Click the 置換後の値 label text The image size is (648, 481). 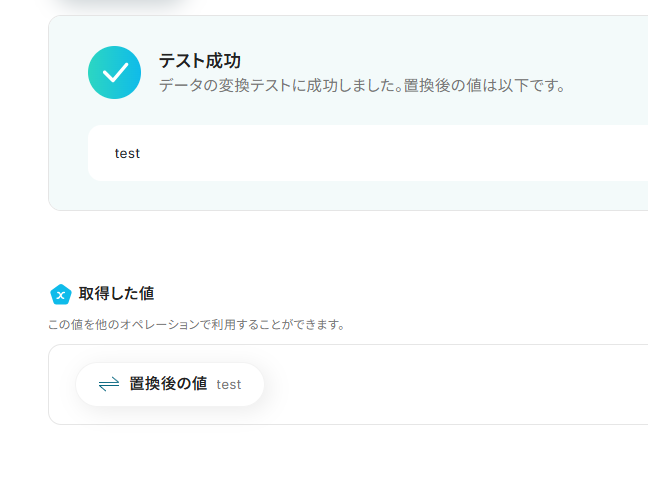(x=168, y=384)
